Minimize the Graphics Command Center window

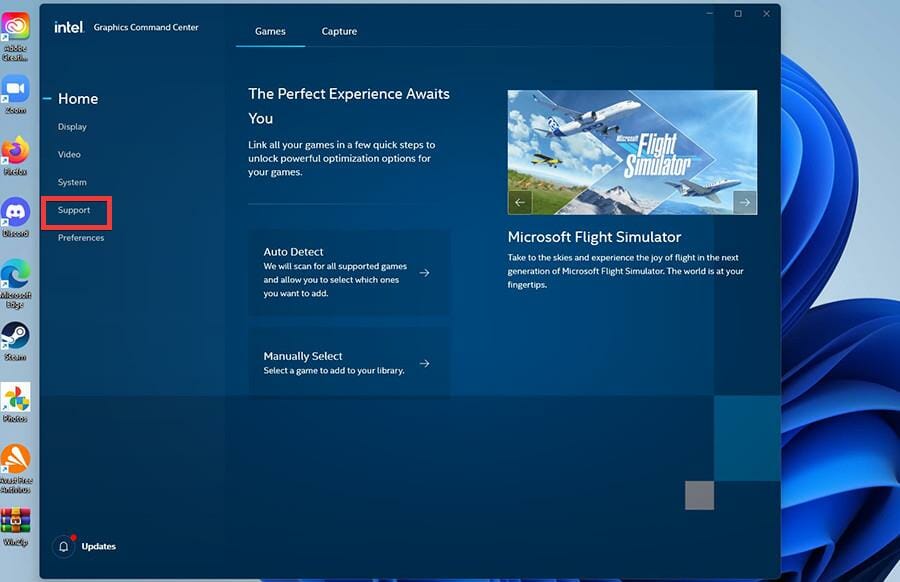[x=710, y=14]
